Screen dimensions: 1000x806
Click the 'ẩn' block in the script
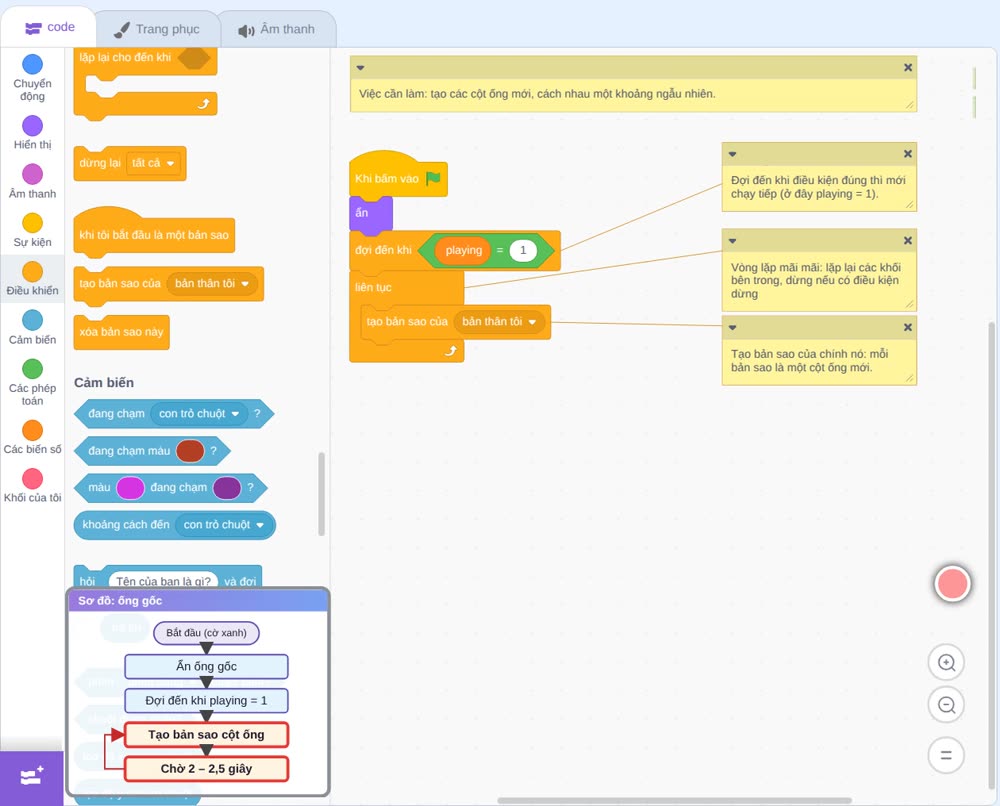coord(371,213)
